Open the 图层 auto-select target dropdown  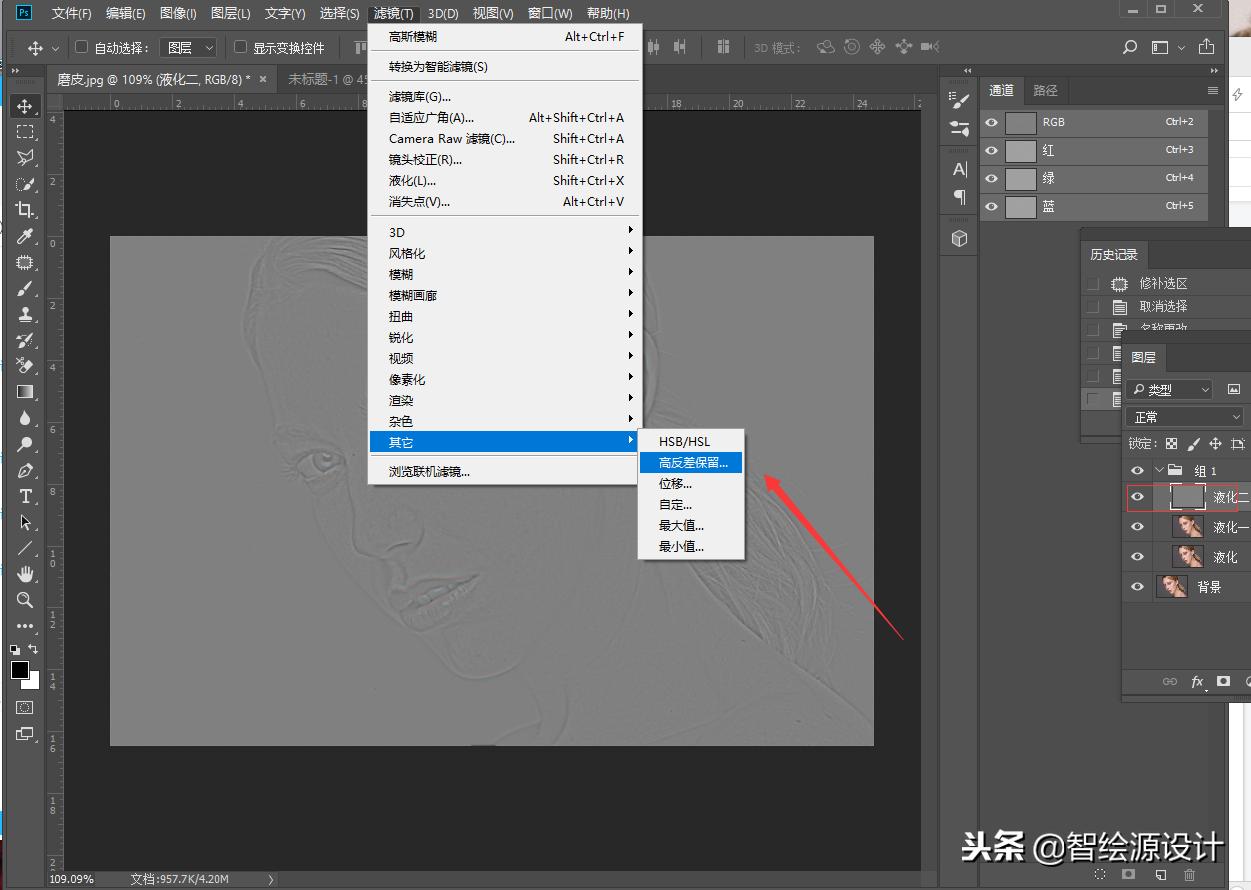[189, 47]
